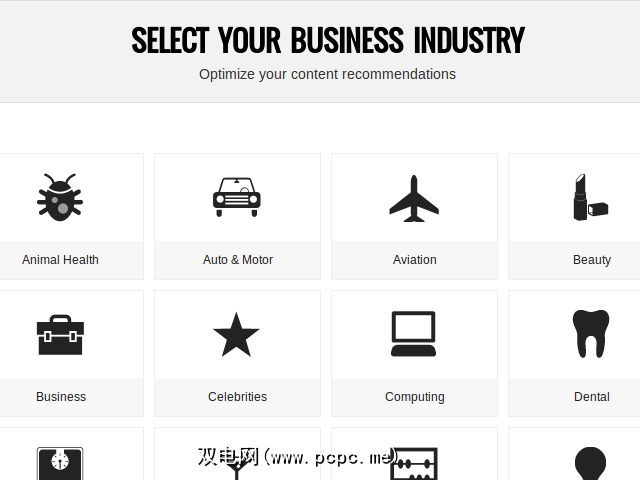
Task: Choose the tooth icon for Dental
Action: [590, 334]
